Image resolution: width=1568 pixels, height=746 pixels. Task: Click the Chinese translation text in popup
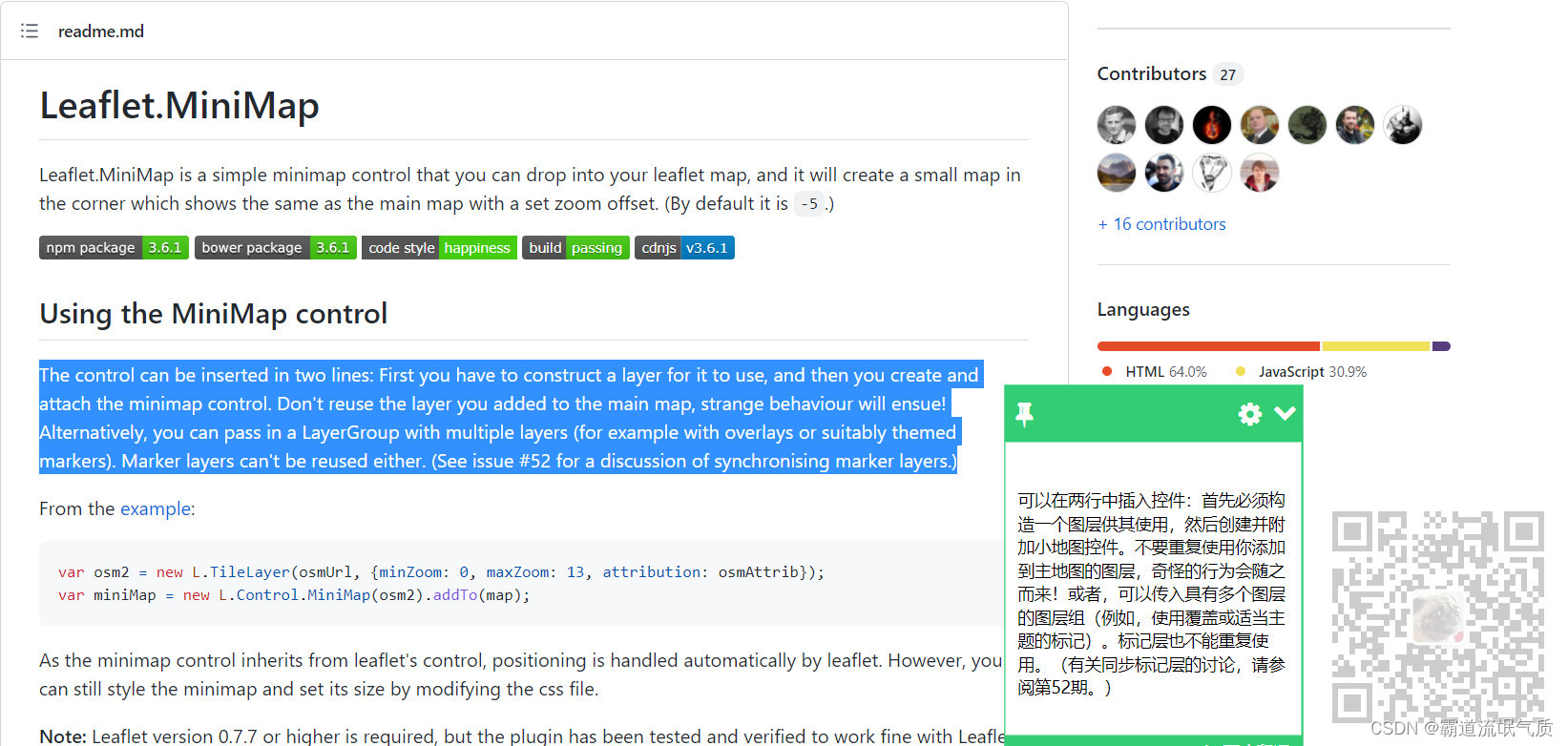[1152, 593]
